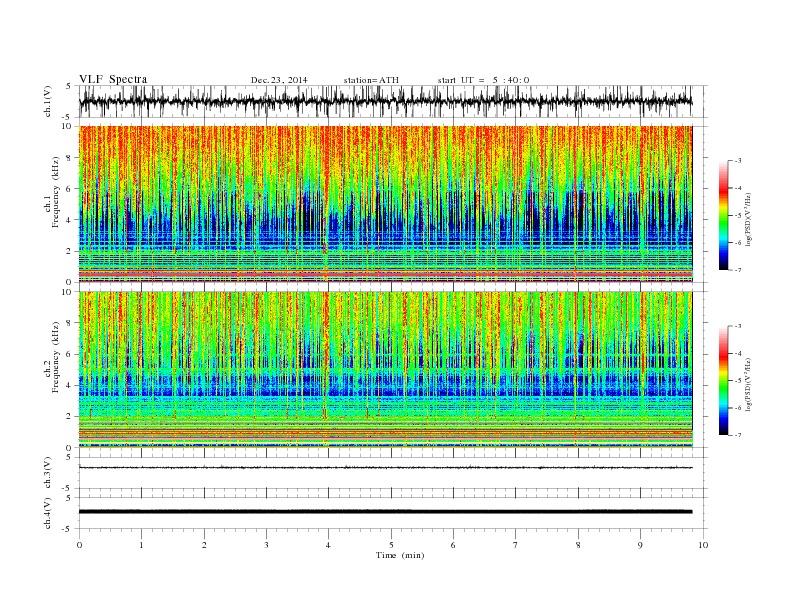This screenshot has width=792, height=612.
Task: Click time axis tick label "0"
Action: (79, 545)
